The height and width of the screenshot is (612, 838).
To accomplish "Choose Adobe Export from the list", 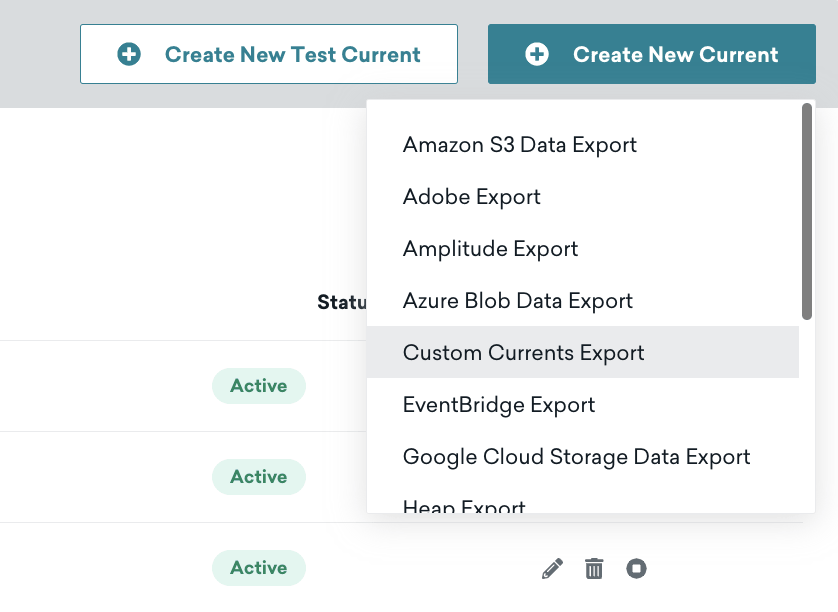I will (471, 197).
